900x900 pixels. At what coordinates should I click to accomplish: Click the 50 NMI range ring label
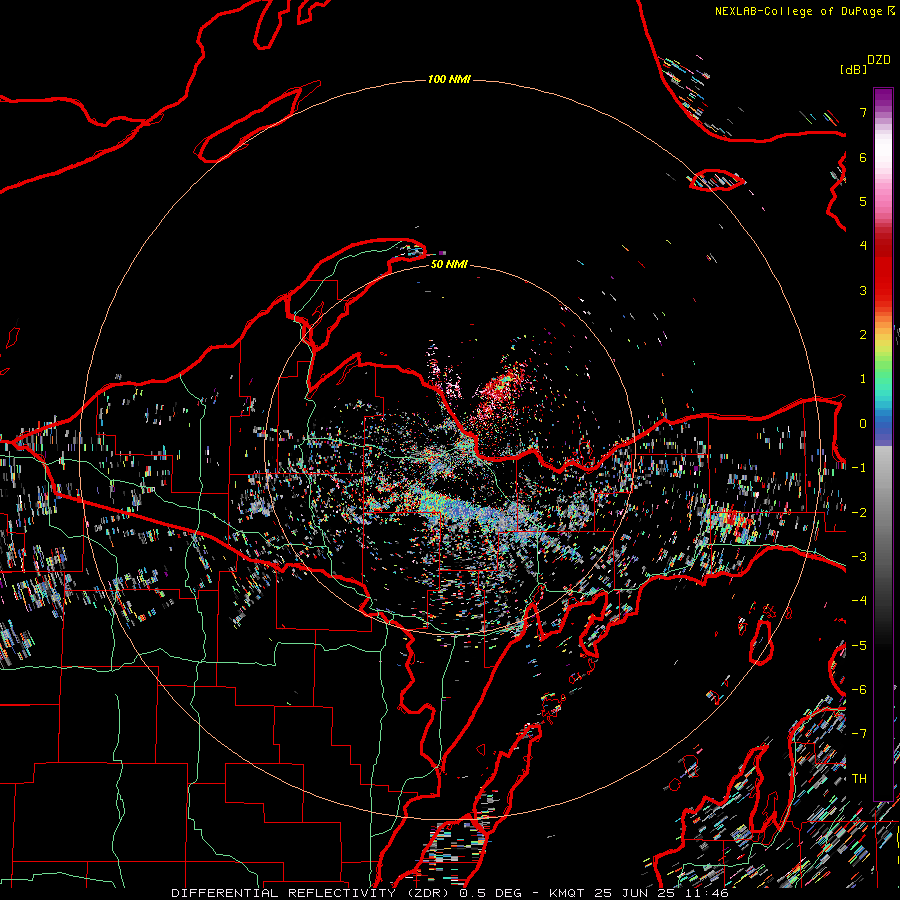coord(449,264)
